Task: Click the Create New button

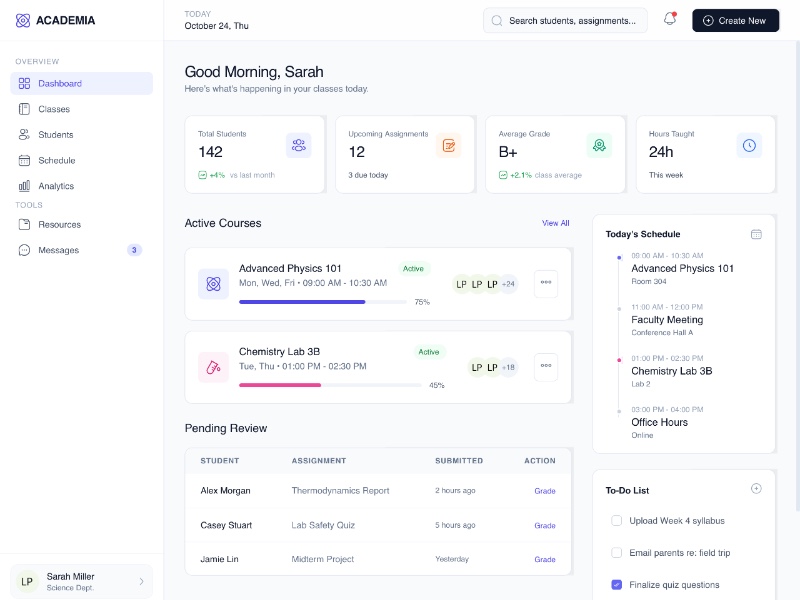Action: click(735, 20)
